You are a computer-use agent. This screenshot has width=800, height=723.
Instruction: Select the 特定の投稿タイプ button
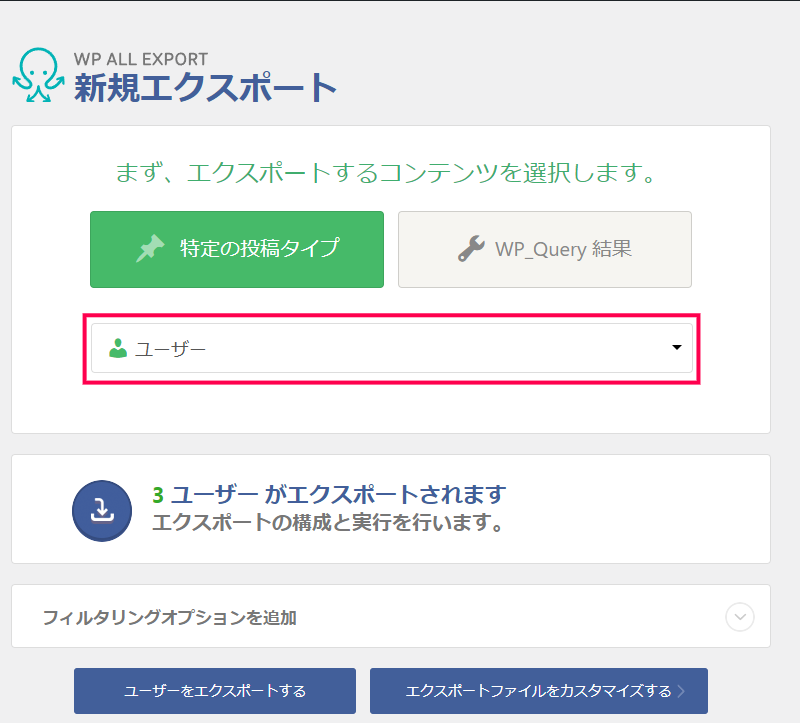[237, 250]
